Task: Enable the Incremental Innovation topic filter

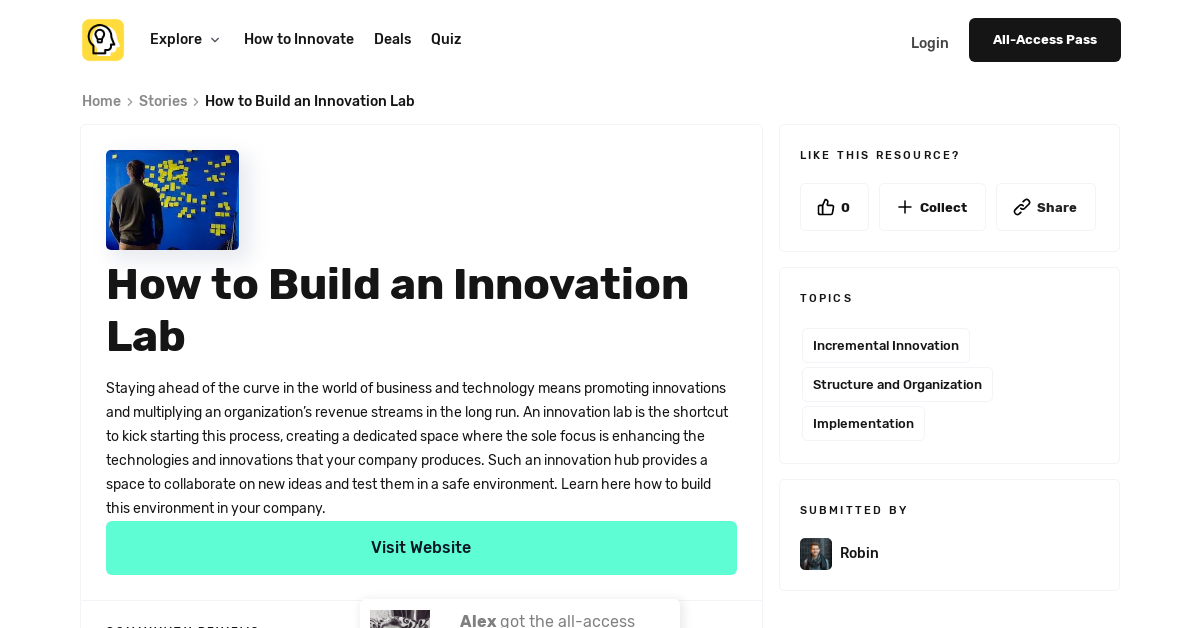Action: (885, 345)
